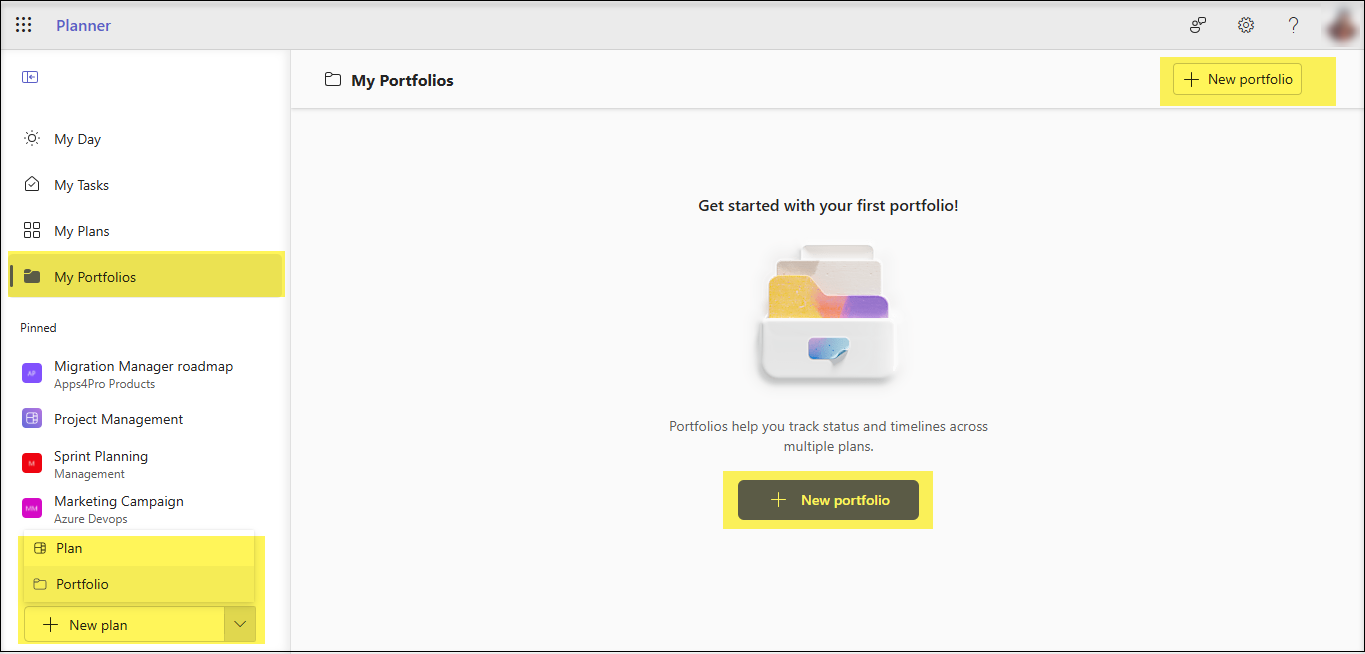Choose Plan from the creation menu

70,548
